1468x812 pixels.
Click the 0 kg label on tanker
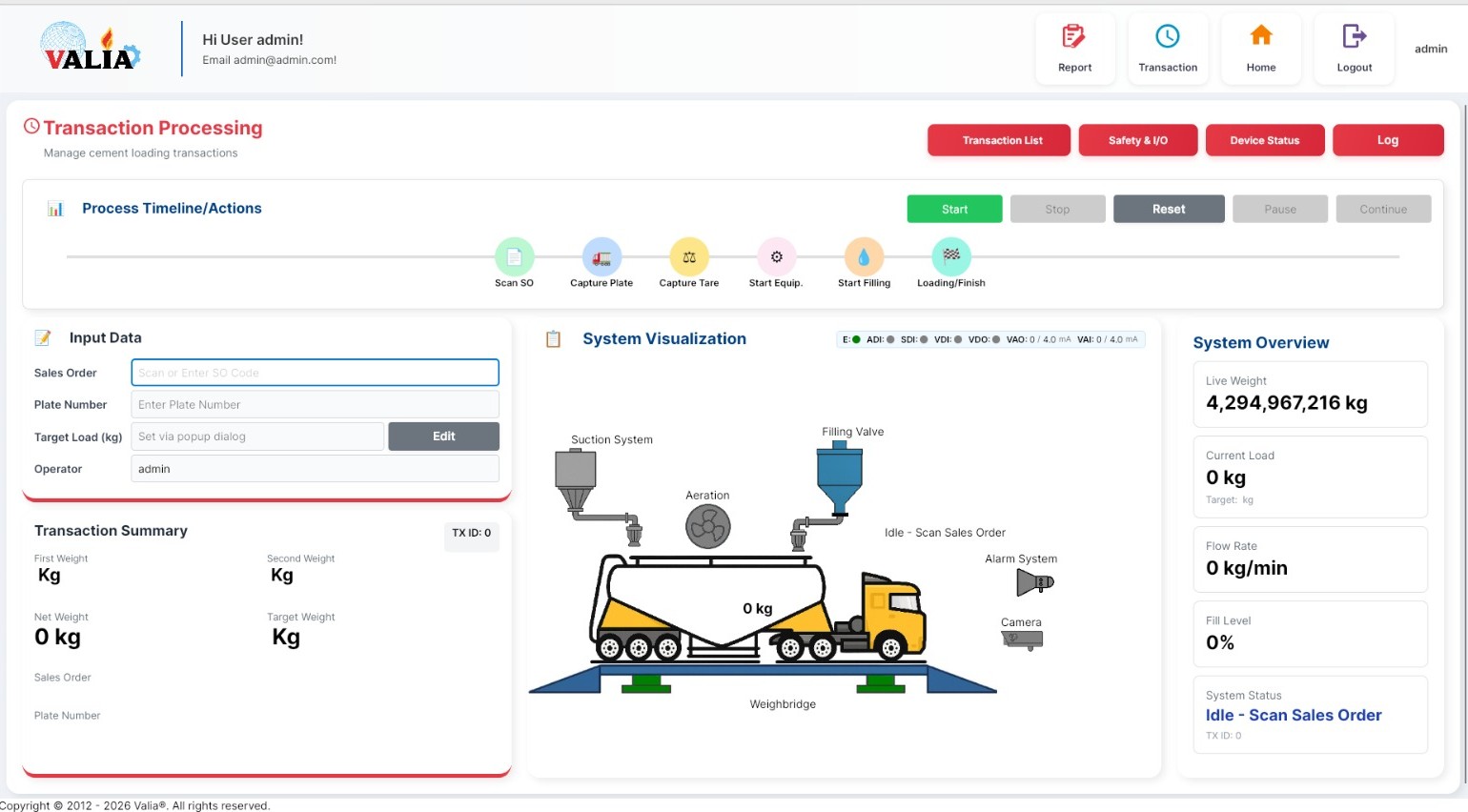tap(758, 609)
